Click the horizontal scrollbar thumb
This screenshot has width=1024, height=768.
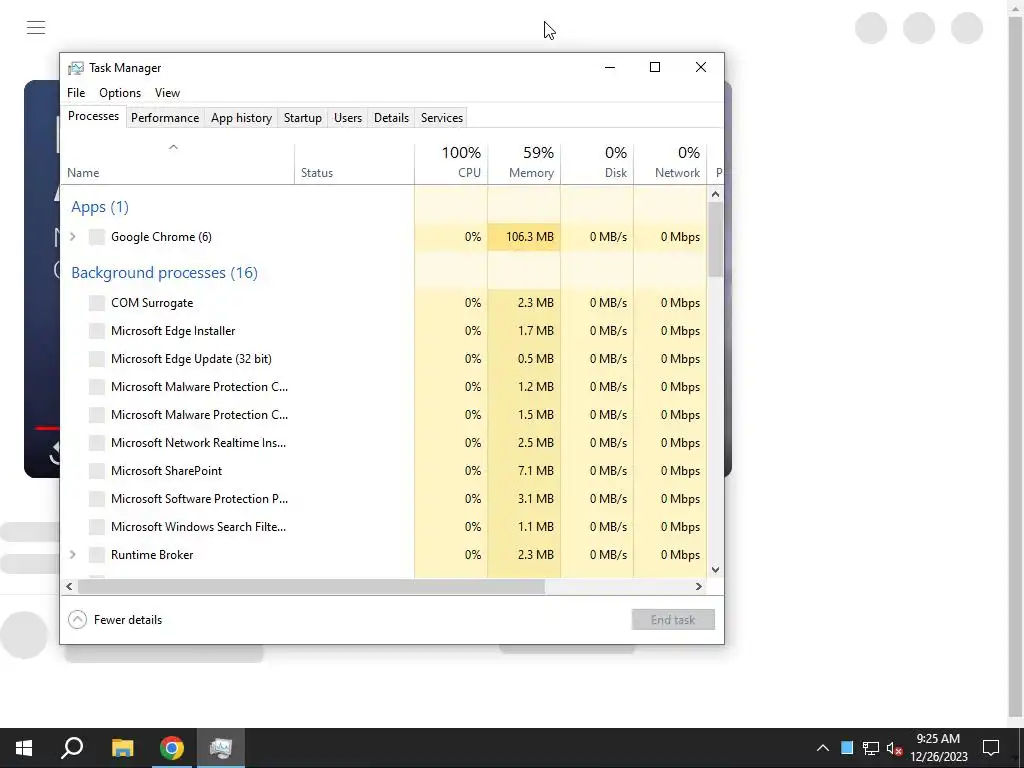pyautogui.click(x=311, y=586)
